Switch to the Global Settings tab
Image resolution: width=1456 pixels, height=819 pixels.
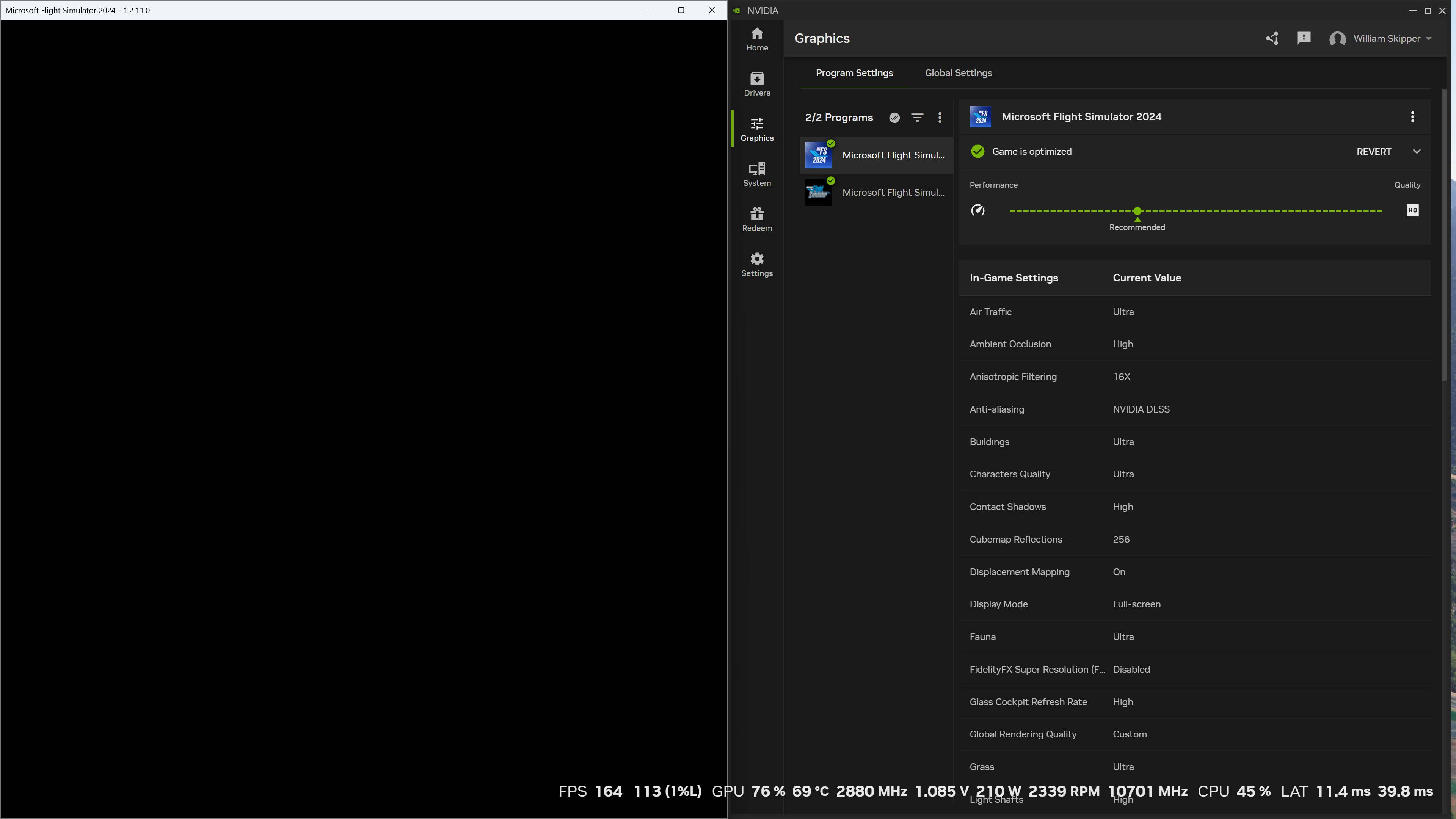[958, 73]
